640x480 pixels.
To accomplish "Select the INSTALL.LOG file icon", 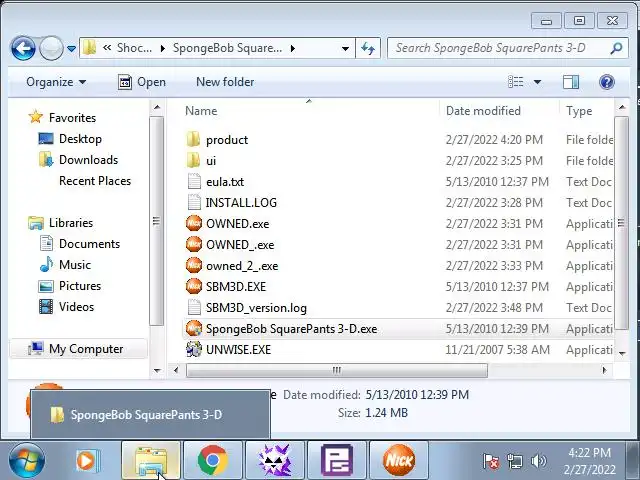I will click(194, 202).
